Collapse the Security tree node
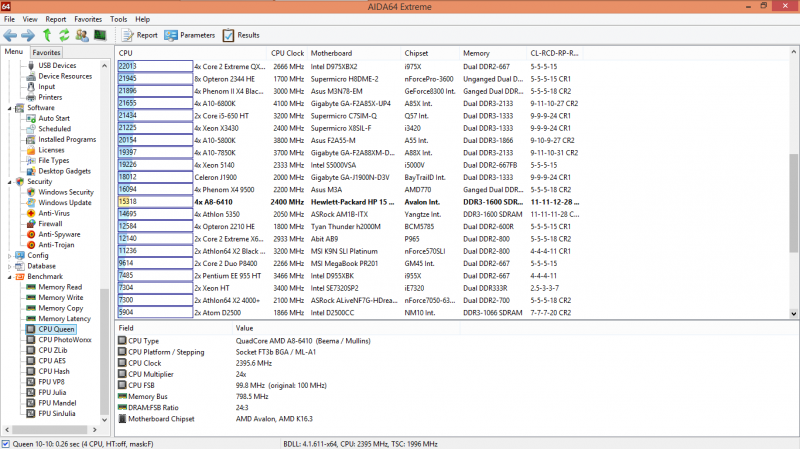The image size is (800, 449). pos(9,182)
